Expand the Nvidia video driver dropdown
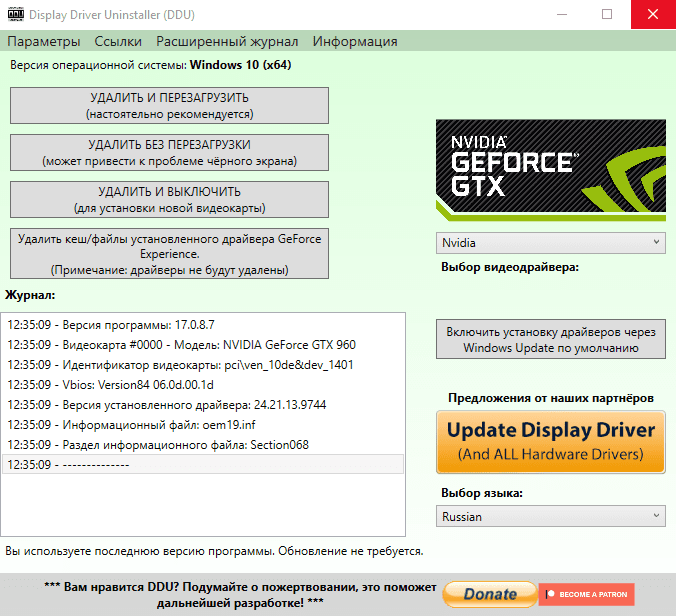The width and height of the screenshot is (676, 616). pos(551,243)
